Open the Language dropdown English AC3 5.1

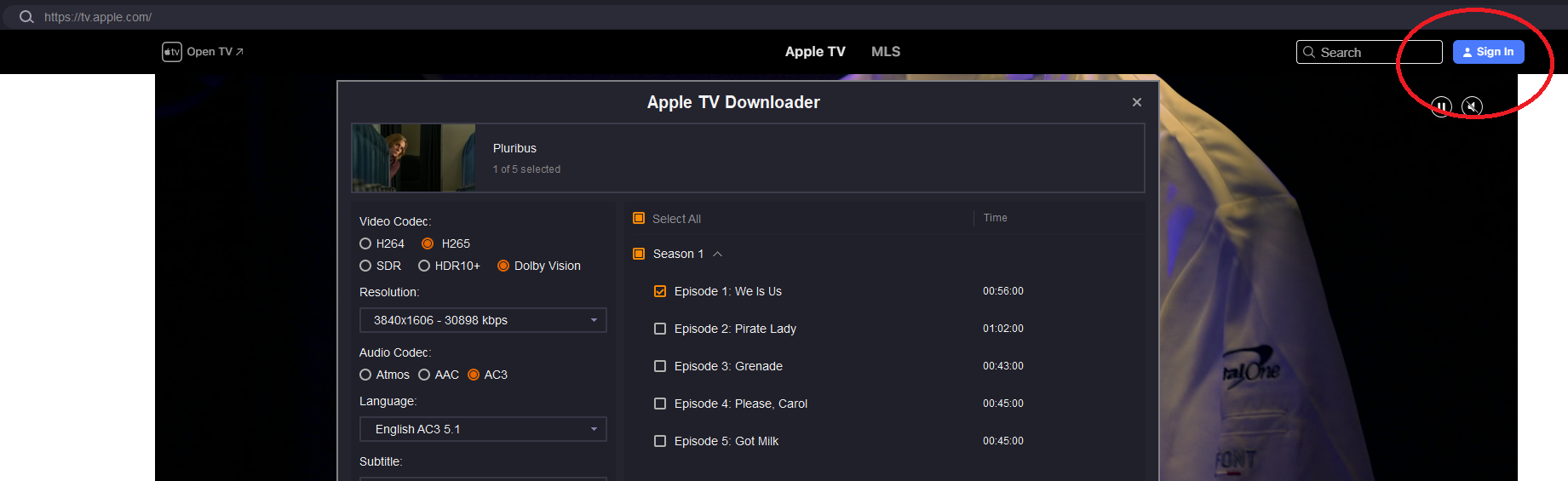coord(484,429)
